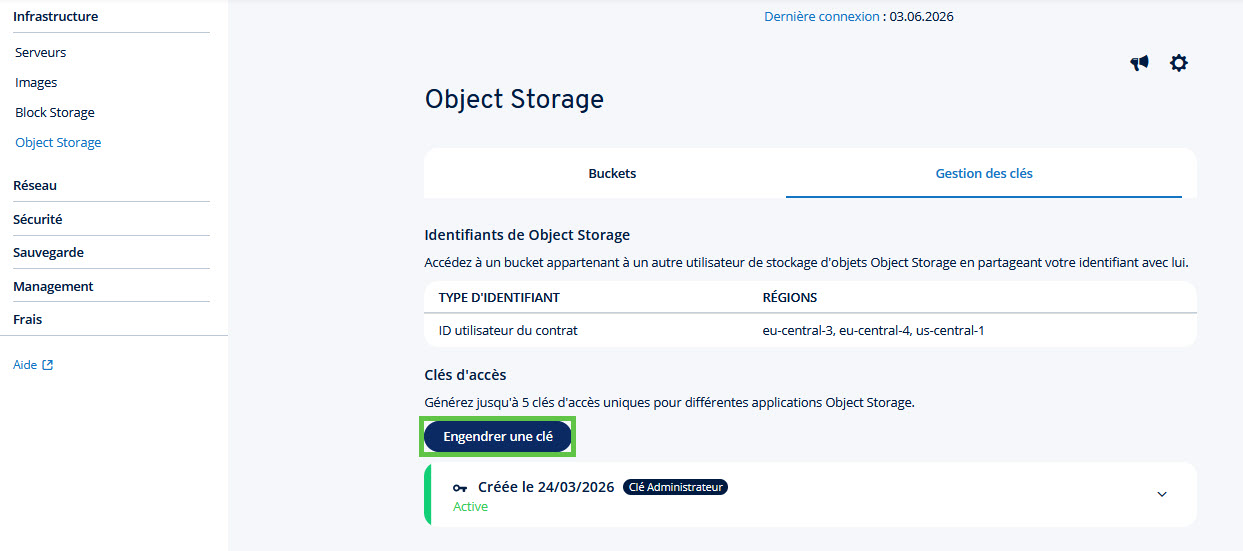Click the Engendrer une clé button
The height and width of the screenshot is (551, 1243).
(498, 437)
